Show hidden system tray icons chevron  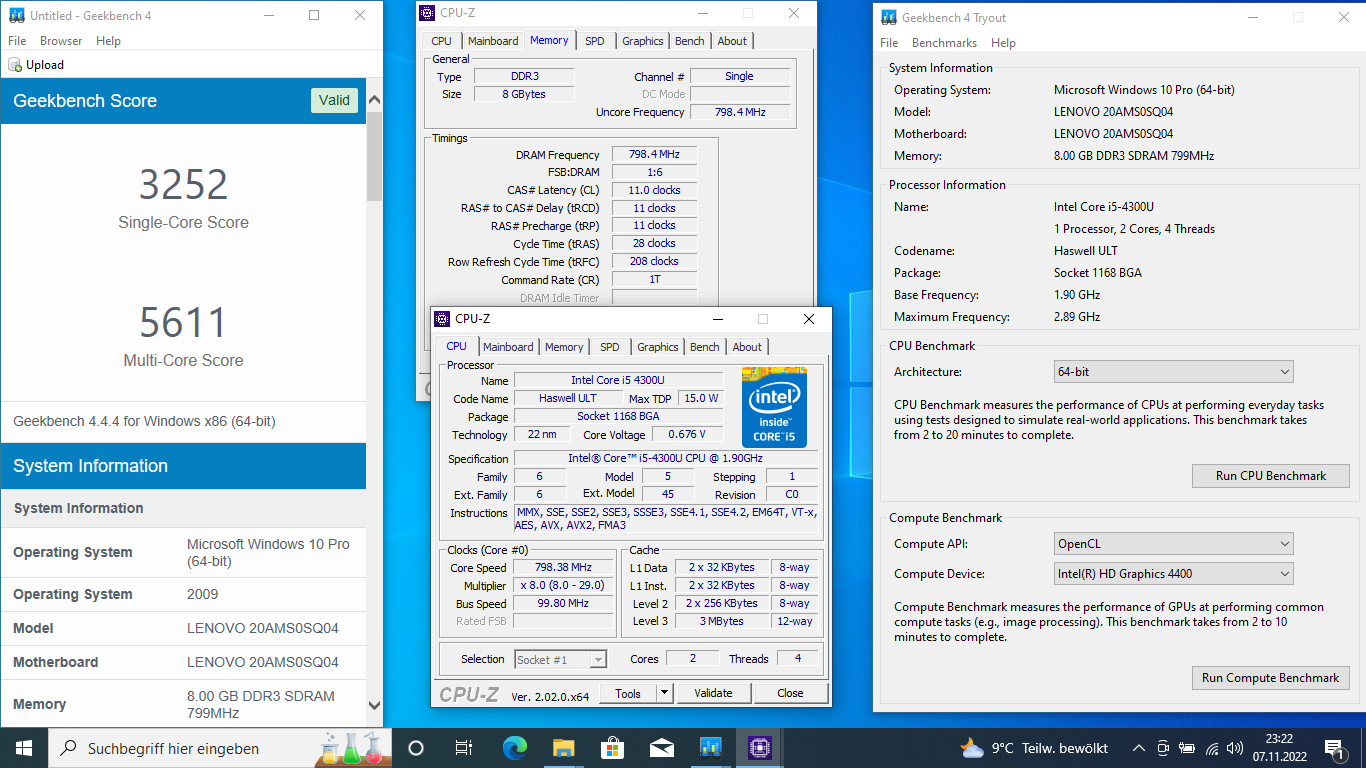click(x=1138, y=748)
